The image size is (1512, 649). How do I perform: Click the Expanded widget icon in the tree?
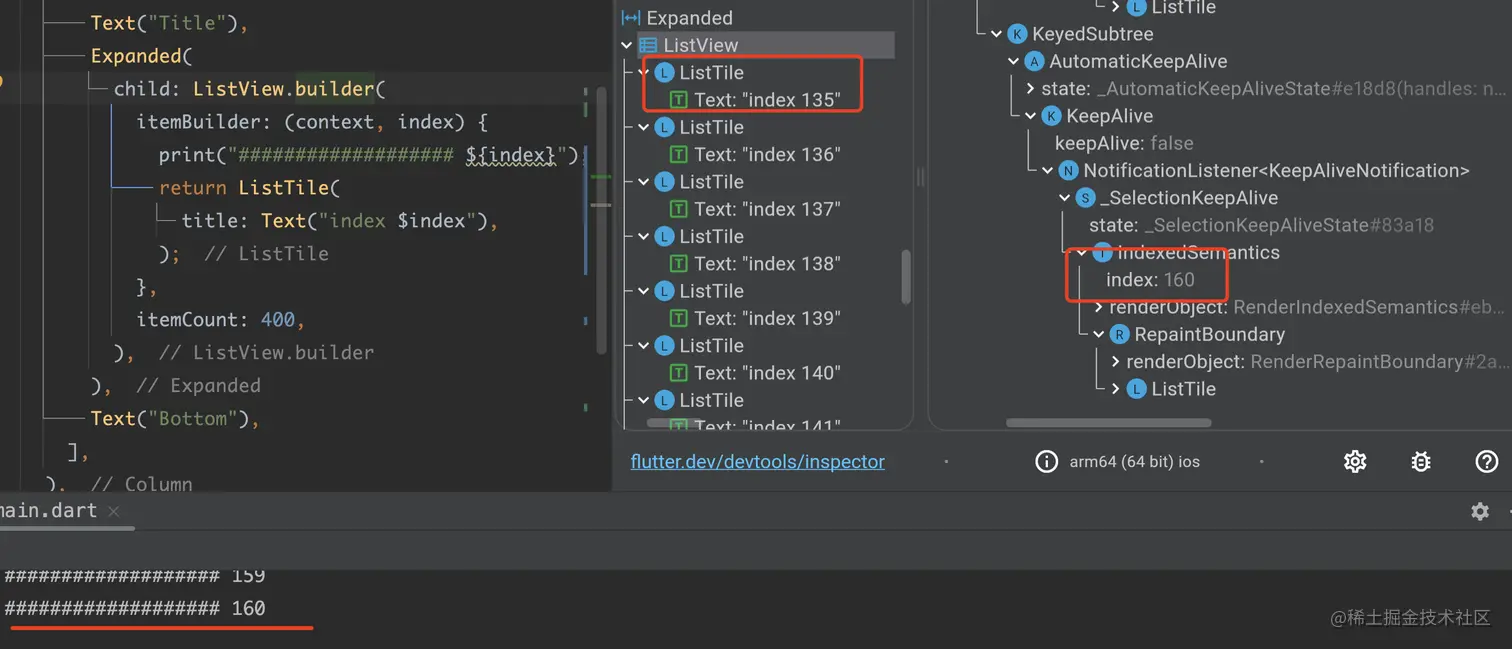[x=631, y=18]
